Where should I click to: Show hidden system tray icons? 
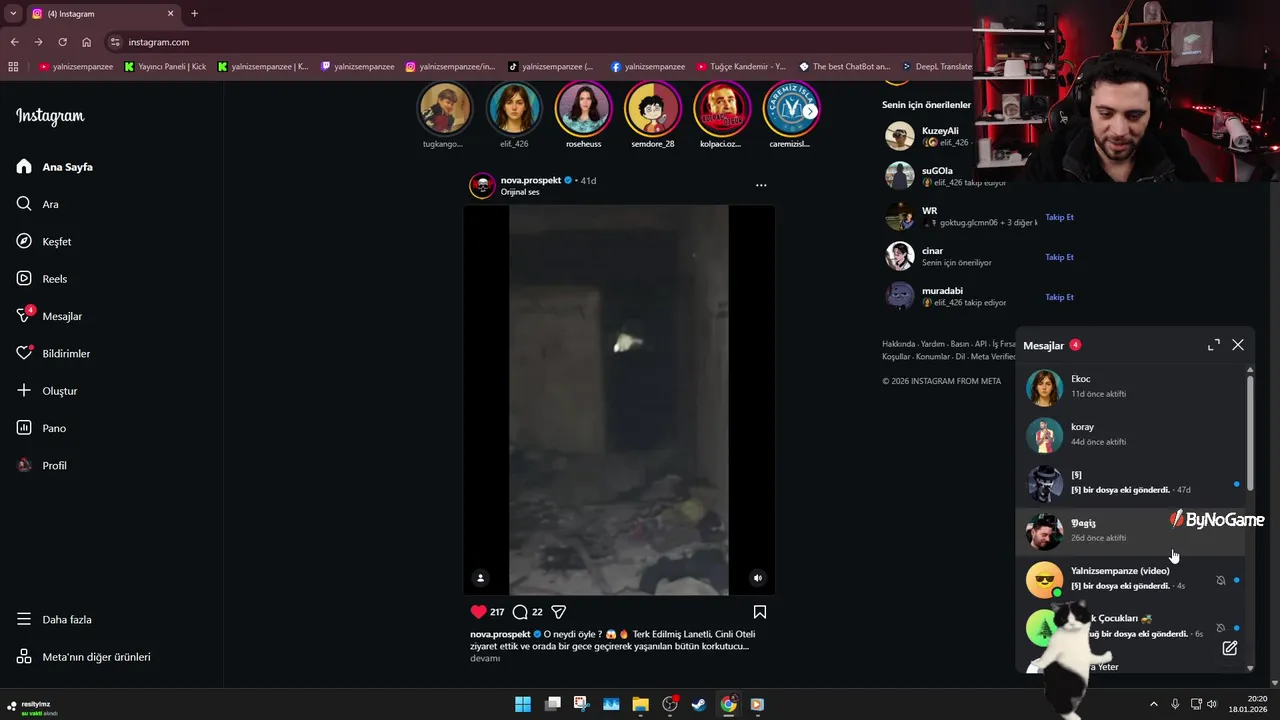pyautogui.click(x=1153, y=704)
